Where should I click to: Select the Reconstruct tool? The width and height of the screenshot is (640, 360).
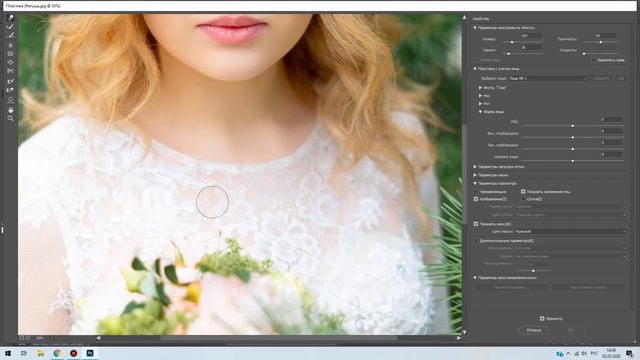(x=11, y=27)
